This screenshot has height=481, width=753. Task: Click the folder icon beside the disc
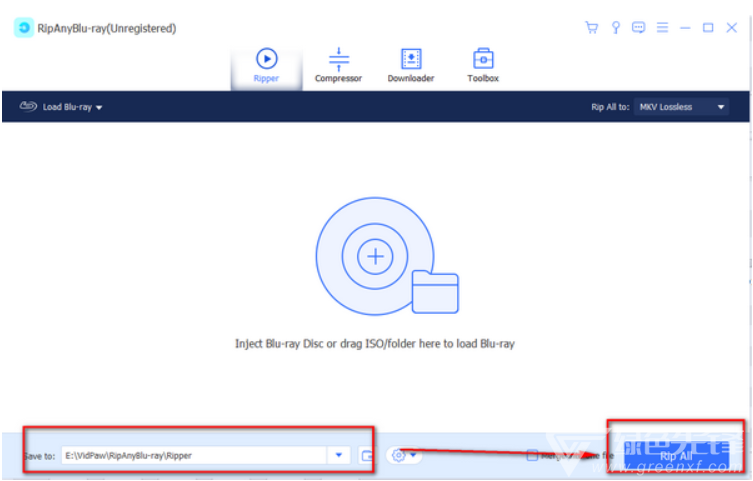[x=435, y=292]
